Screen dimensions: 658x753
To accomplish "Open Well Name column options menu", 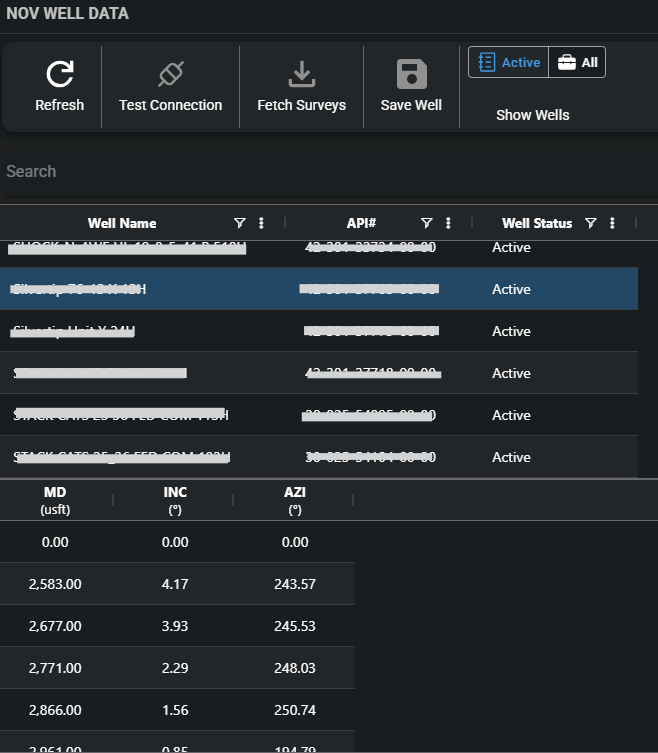I will 261,223.
